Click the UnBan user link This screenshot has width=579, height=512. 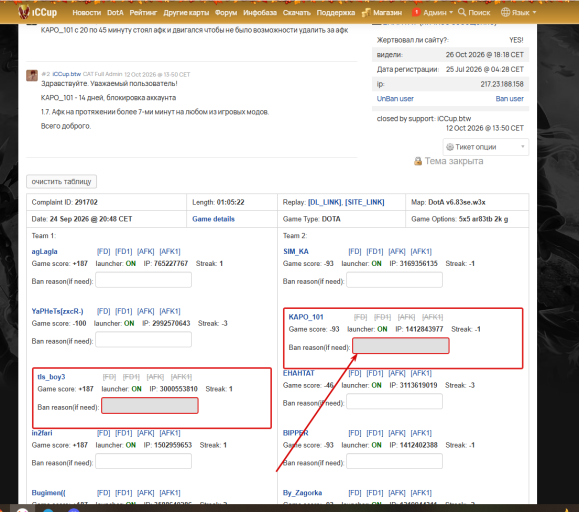pyautogui.click(x=395, y=99)
